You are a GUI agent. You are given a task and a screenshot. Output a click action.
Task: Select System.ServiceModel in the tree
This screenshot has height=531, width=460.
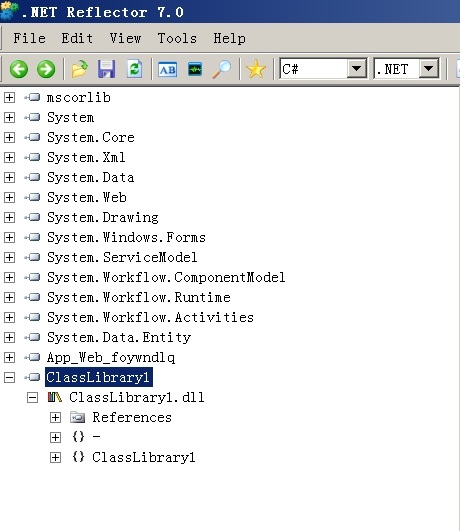point(122,257)
